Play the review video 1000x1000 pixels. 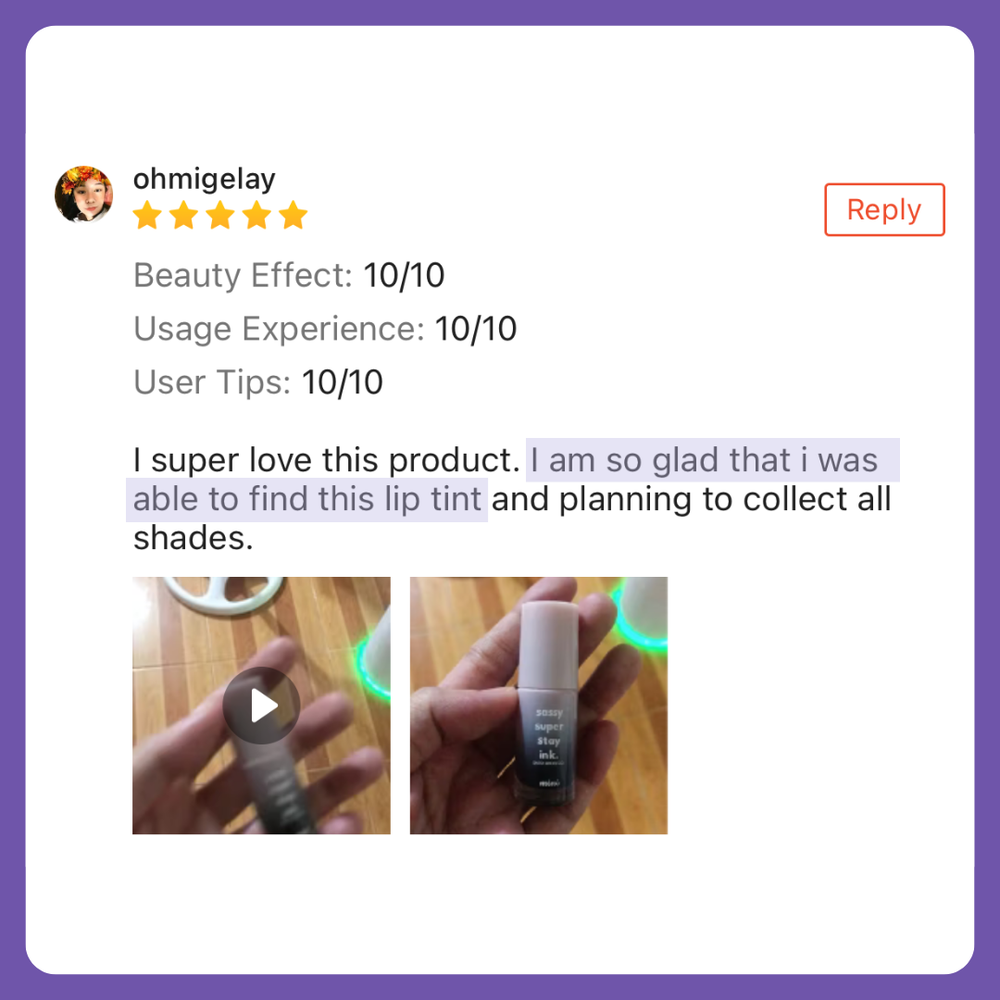tap(261, 705)
